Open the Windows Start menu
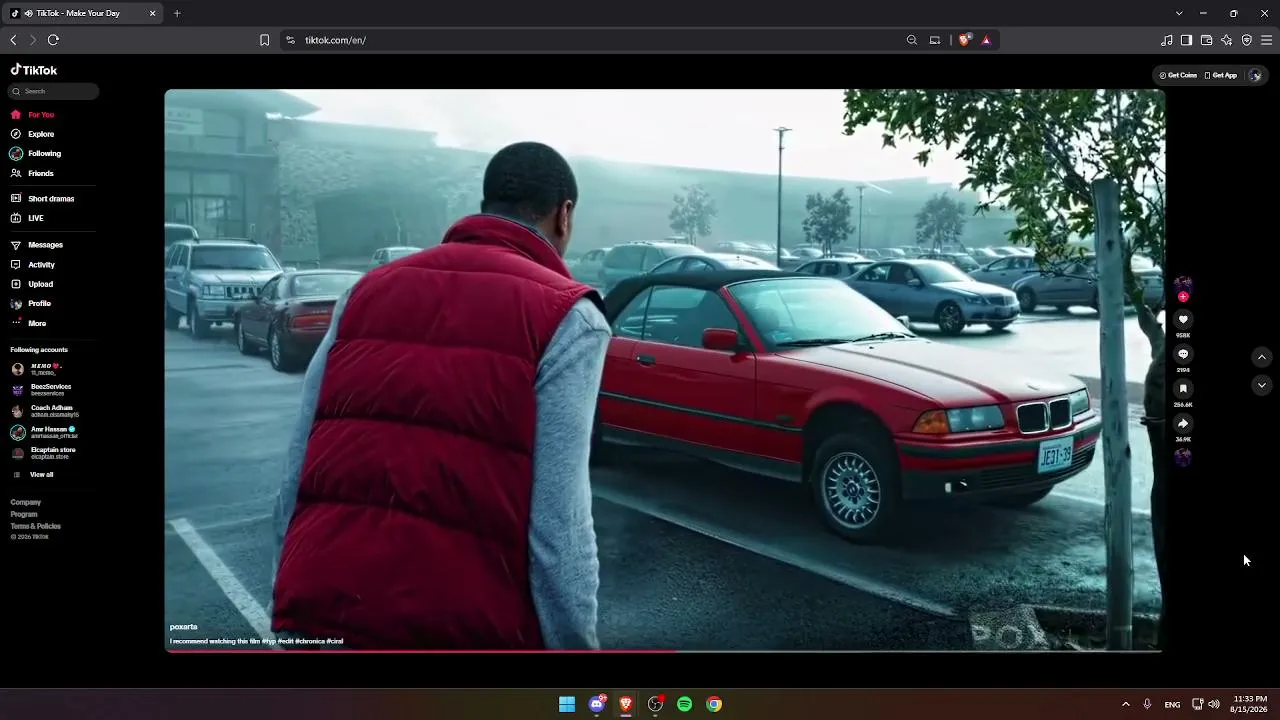Screen dimensions: 1280x720 (x=567, y=704)
